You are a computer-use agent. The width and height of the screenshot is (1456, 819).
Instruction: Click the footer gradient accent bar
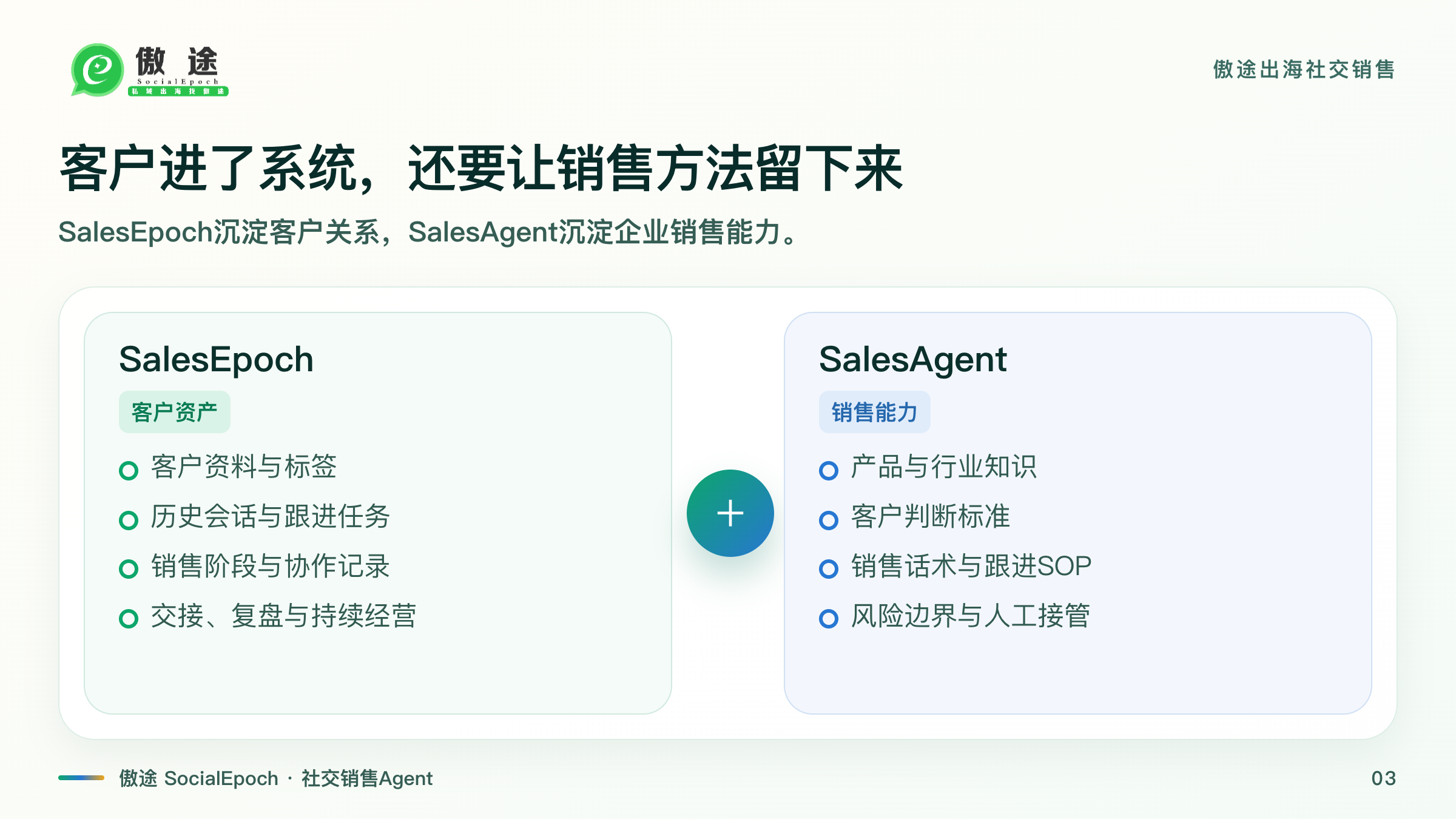tap(81, 778)
